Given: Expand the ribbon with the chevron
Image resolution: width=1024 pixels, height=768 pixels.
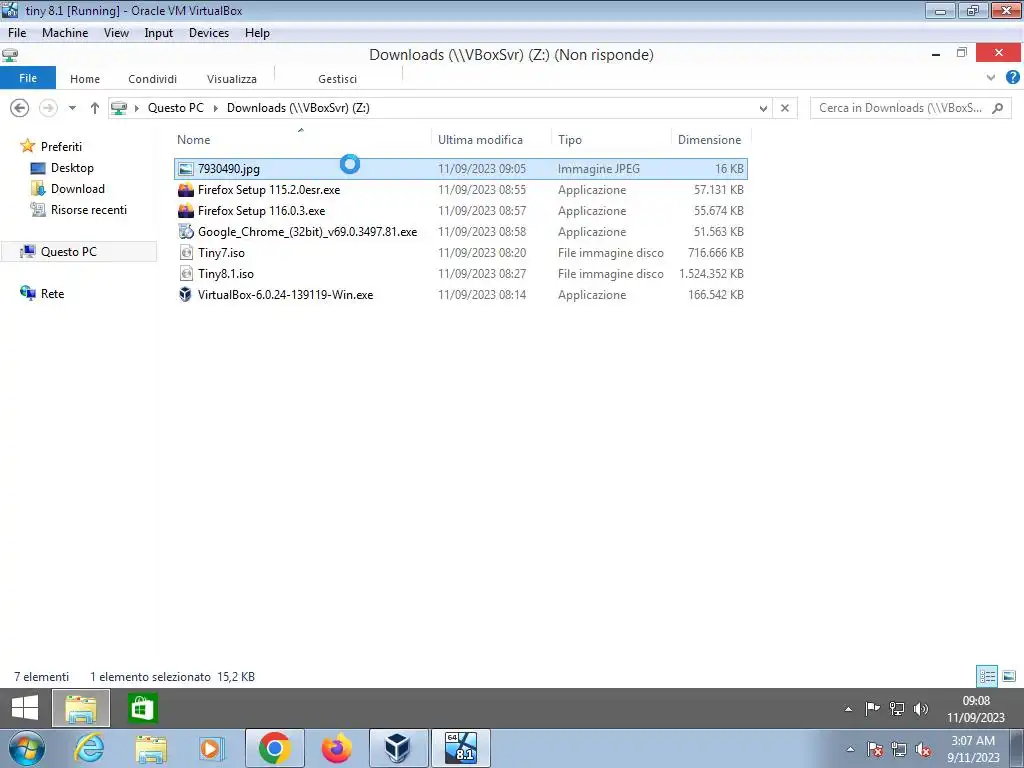Looking at the screenshot, I should (991, 78).
